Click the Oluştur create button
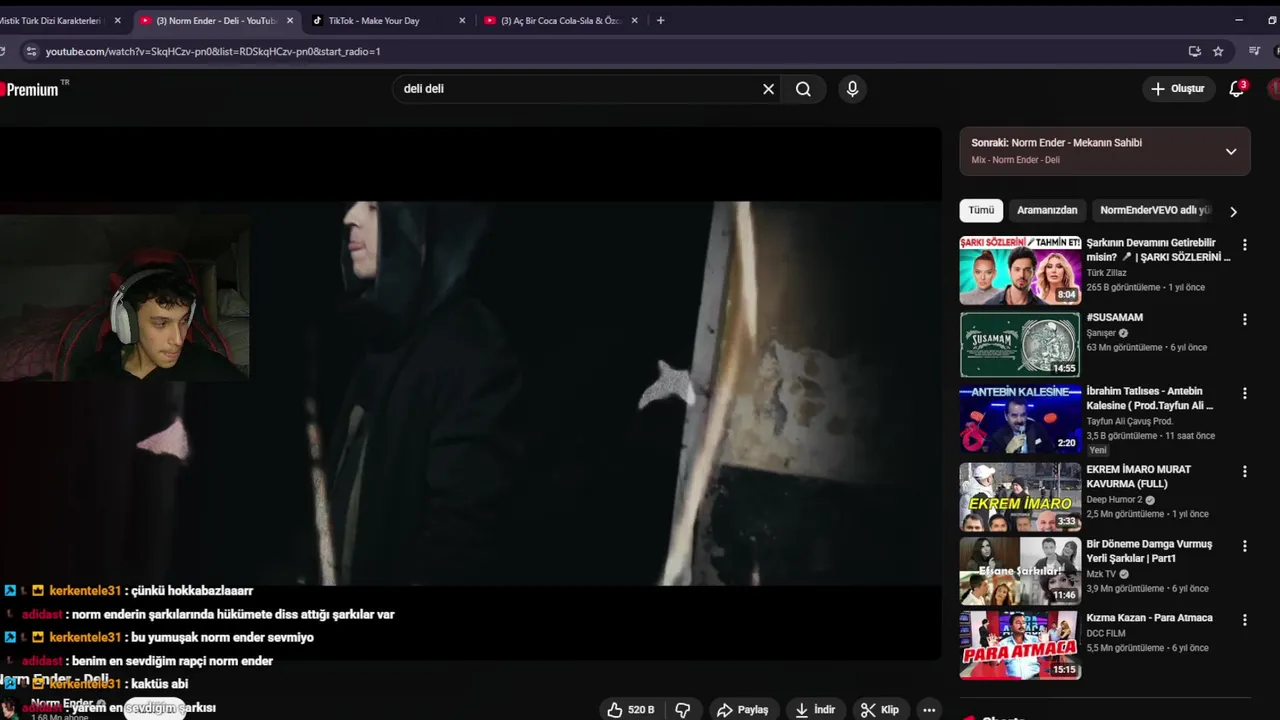This screenshot has height=720, width=1280. 1178,89
